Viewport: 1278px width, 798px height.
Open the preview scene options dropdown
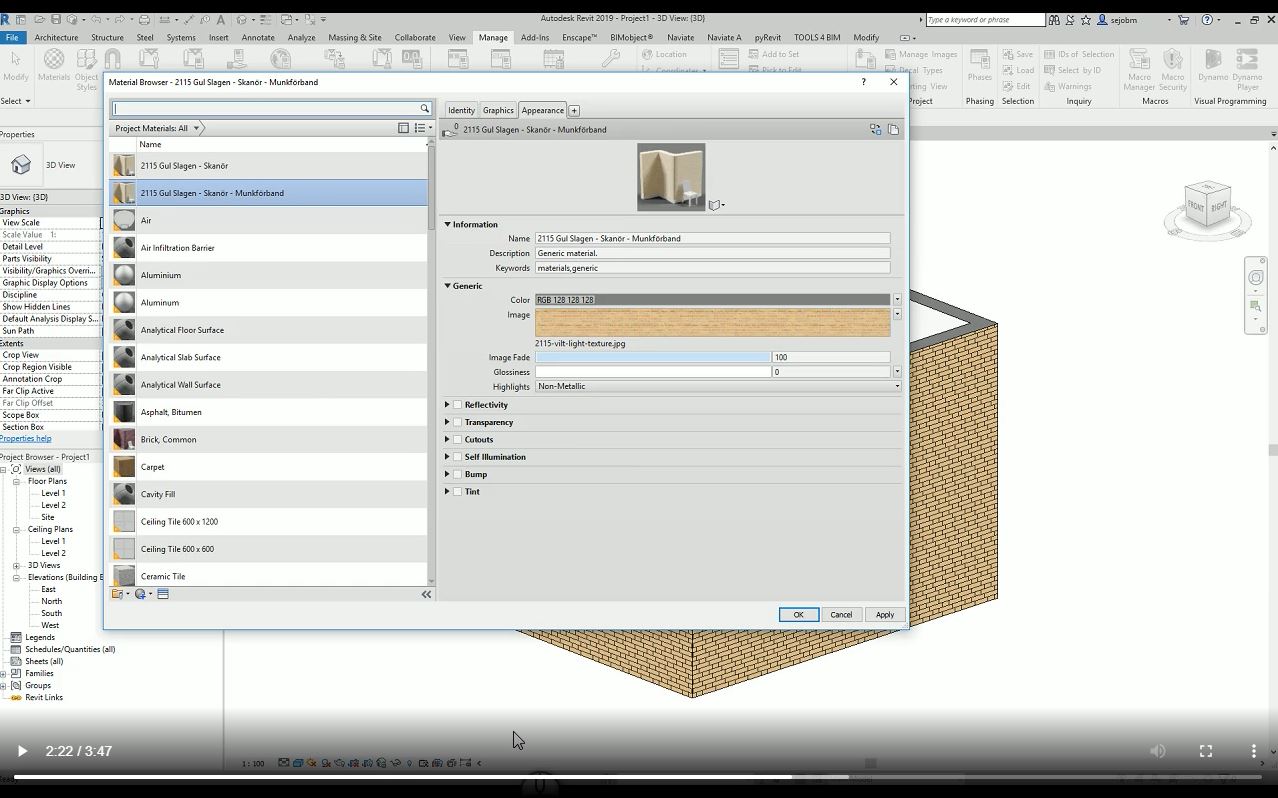pos(717,205)
